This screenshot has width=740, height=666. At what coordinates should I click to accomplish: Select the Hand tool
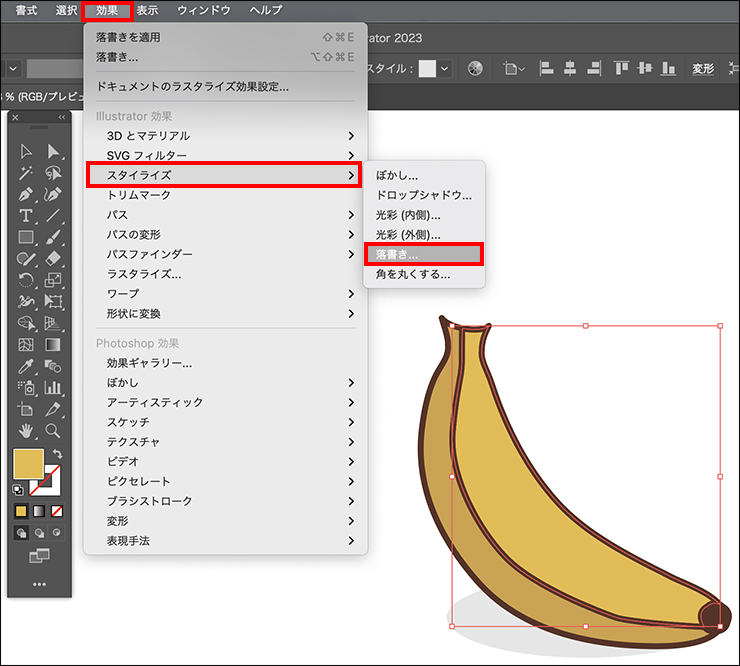point(26,431)
